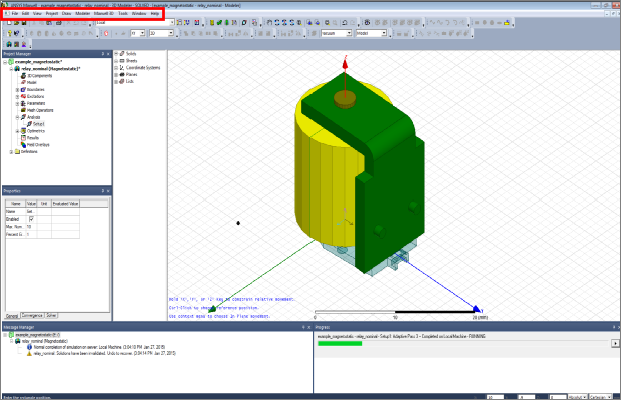Screen dimensions: 622x401
Task: Open the Tools menu
Action: click(x=123, y=13)
